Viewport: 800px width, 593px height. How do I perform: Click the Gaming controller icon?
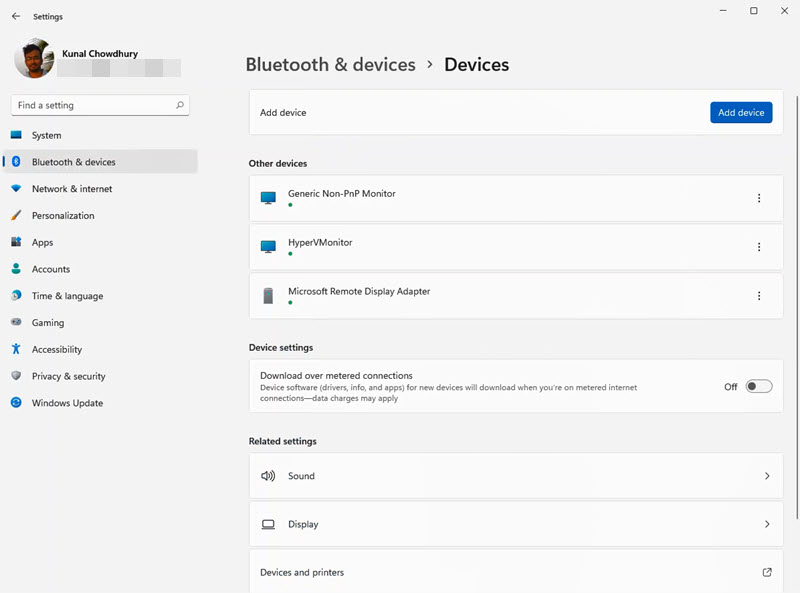pos(16,322)
